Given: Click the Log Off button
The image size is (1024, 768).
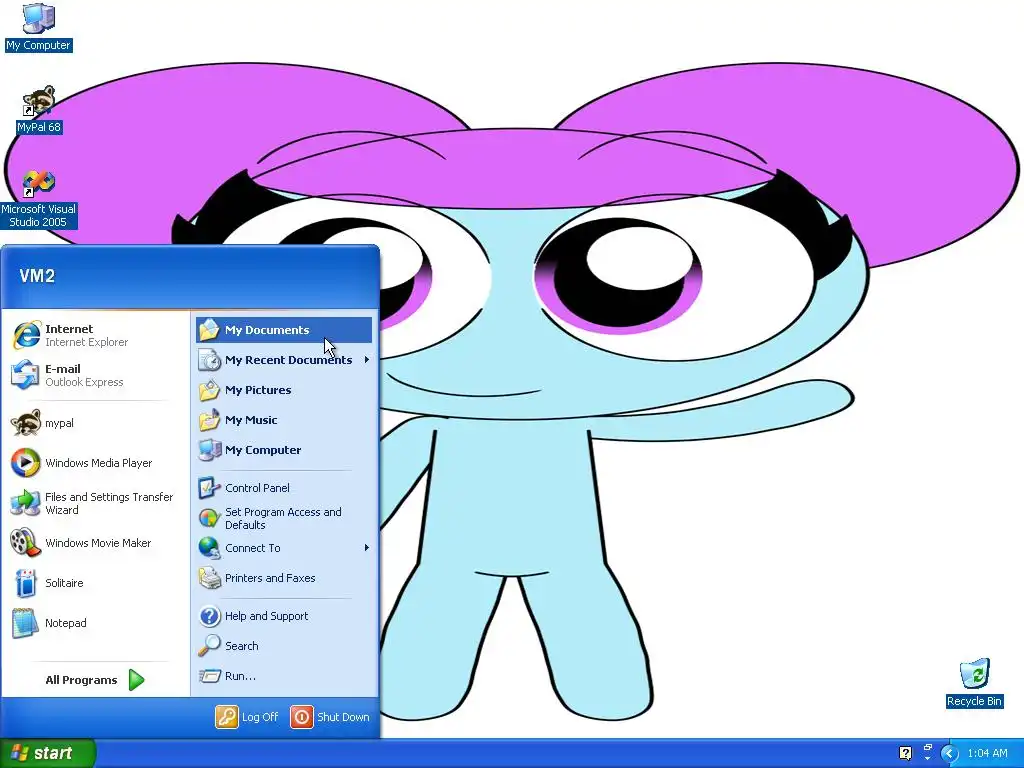Looking at the screenshot, I should point(247,717).
